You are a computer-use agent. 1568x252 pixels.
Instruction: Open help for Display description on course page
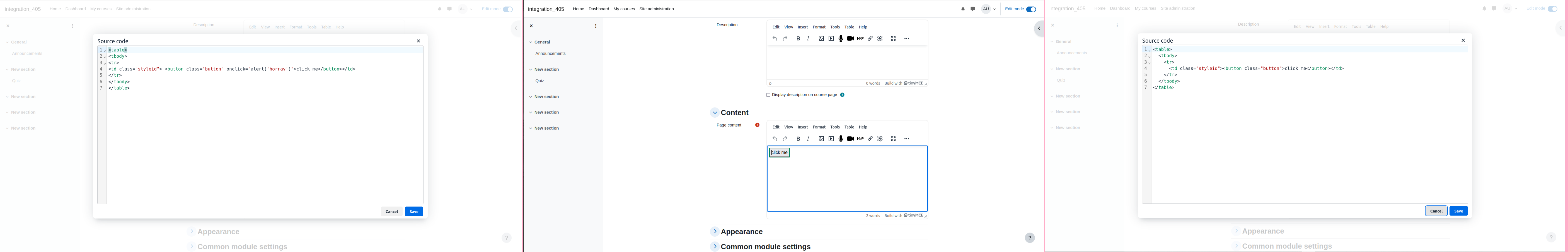843,95
